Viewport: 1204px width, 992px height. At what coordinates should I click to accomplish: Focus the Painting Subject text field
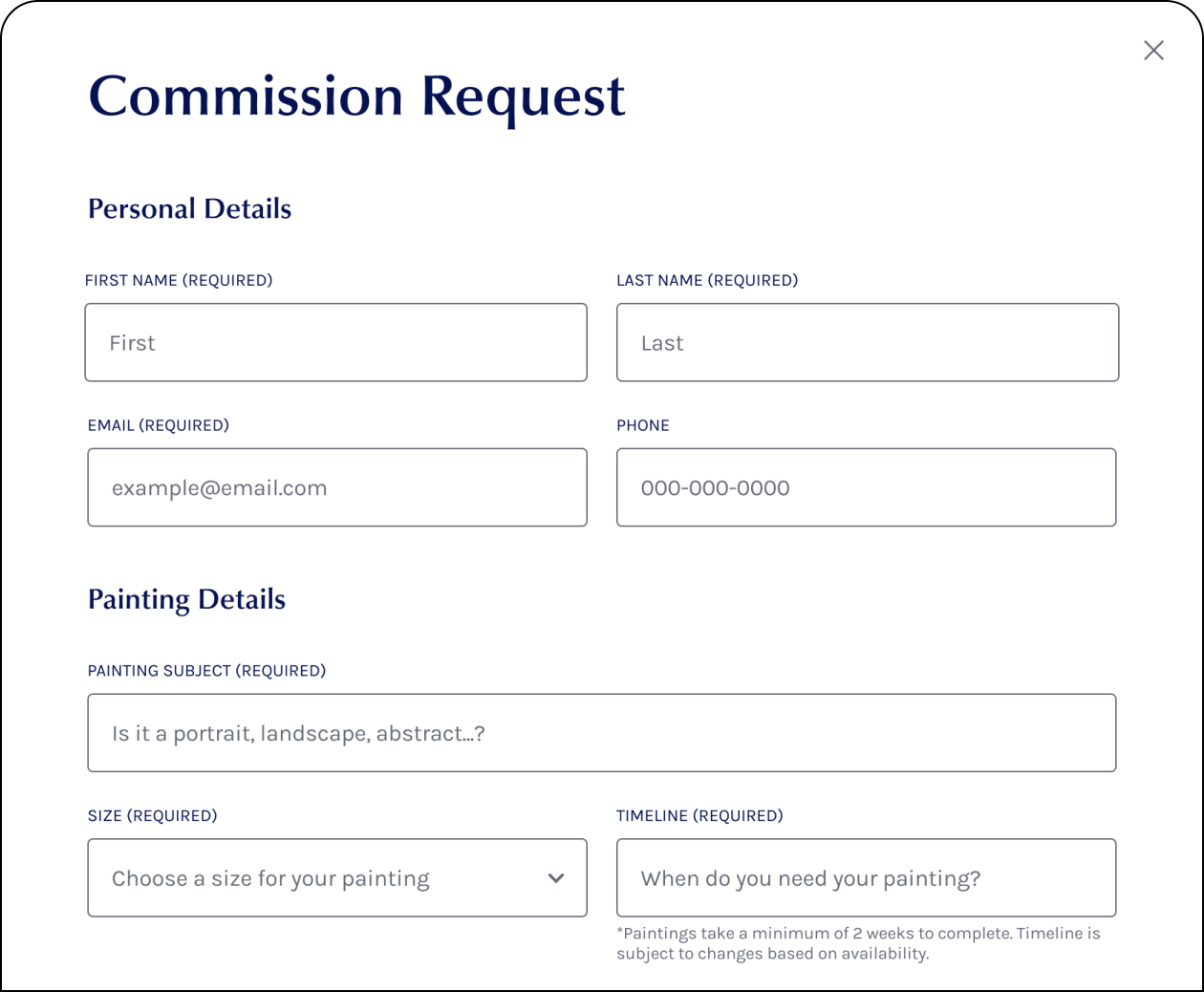601,733
